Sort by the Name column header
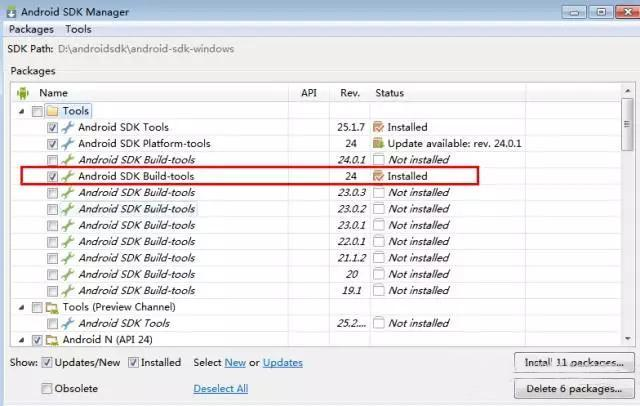 [x=53, y=93]
